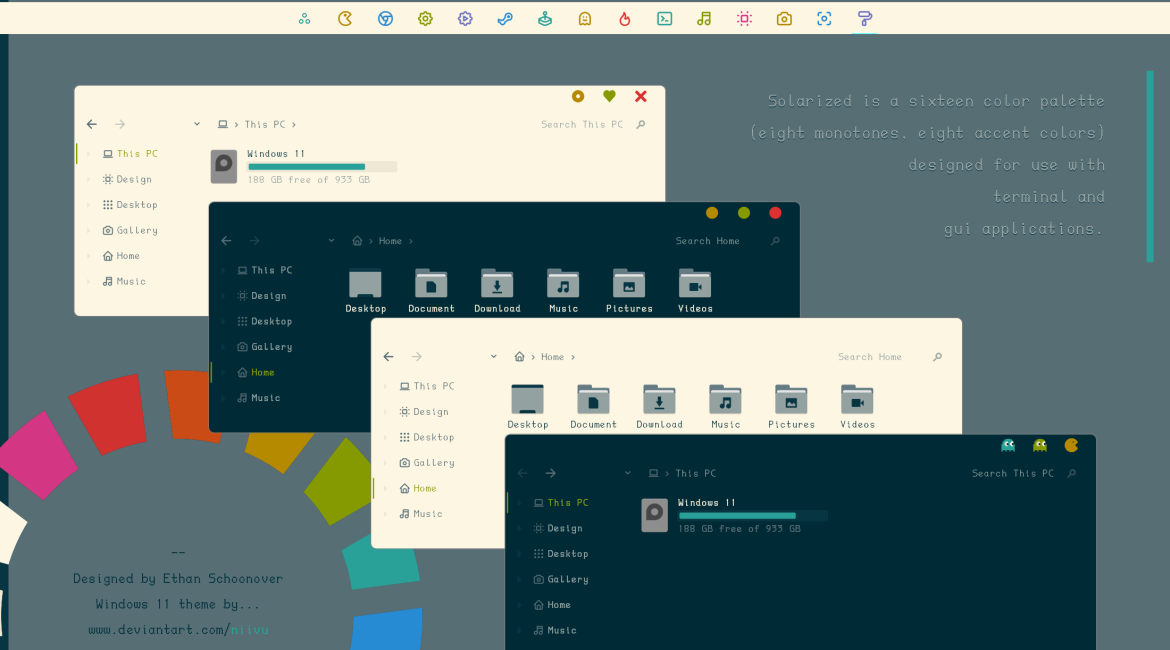Click the Chrome icon in the top bar

(x=385, y=18)
